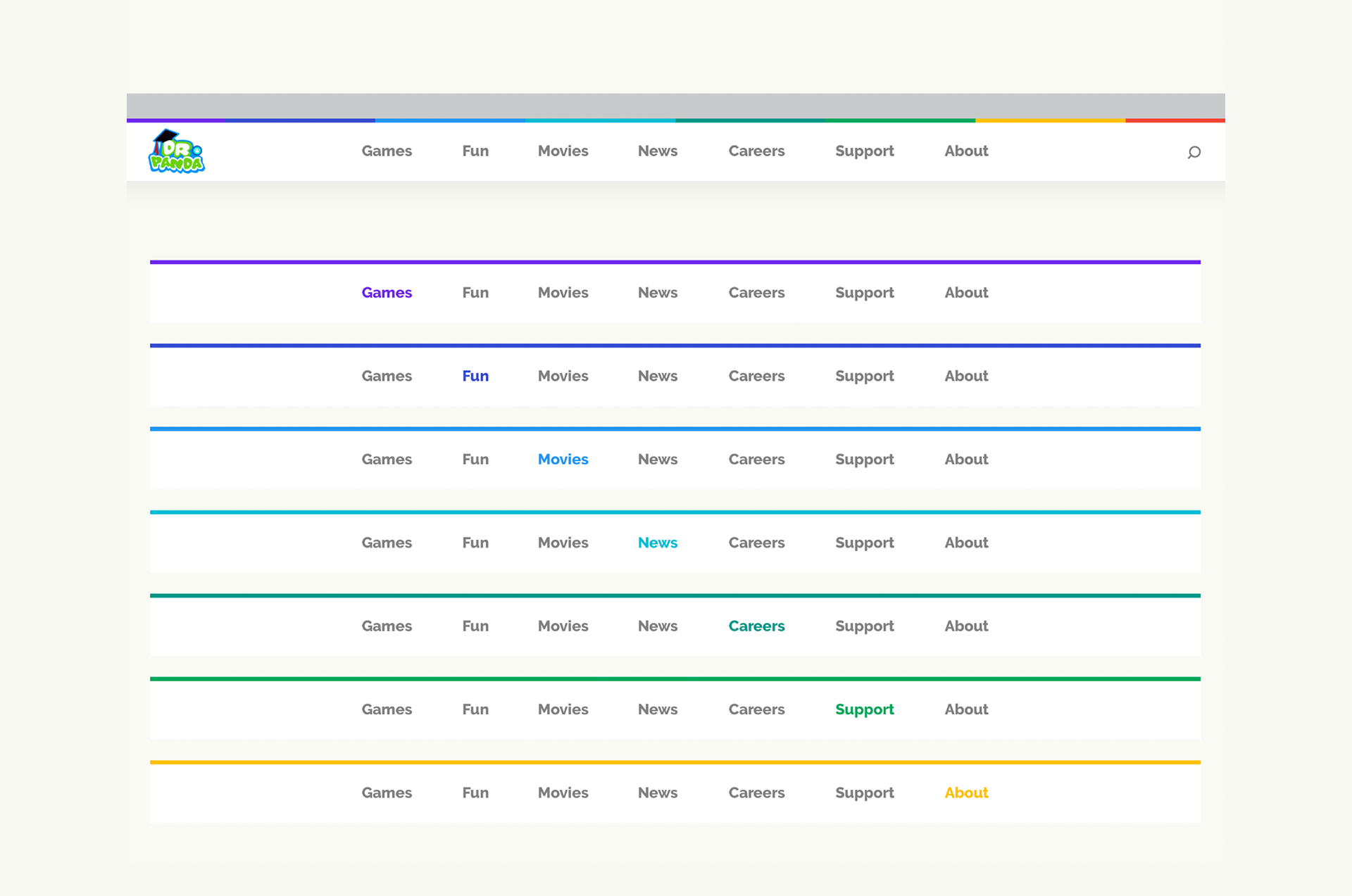1352x896 pixels.
Task: Select Support in the teal-bar menu row
Action: click(865, 626)
